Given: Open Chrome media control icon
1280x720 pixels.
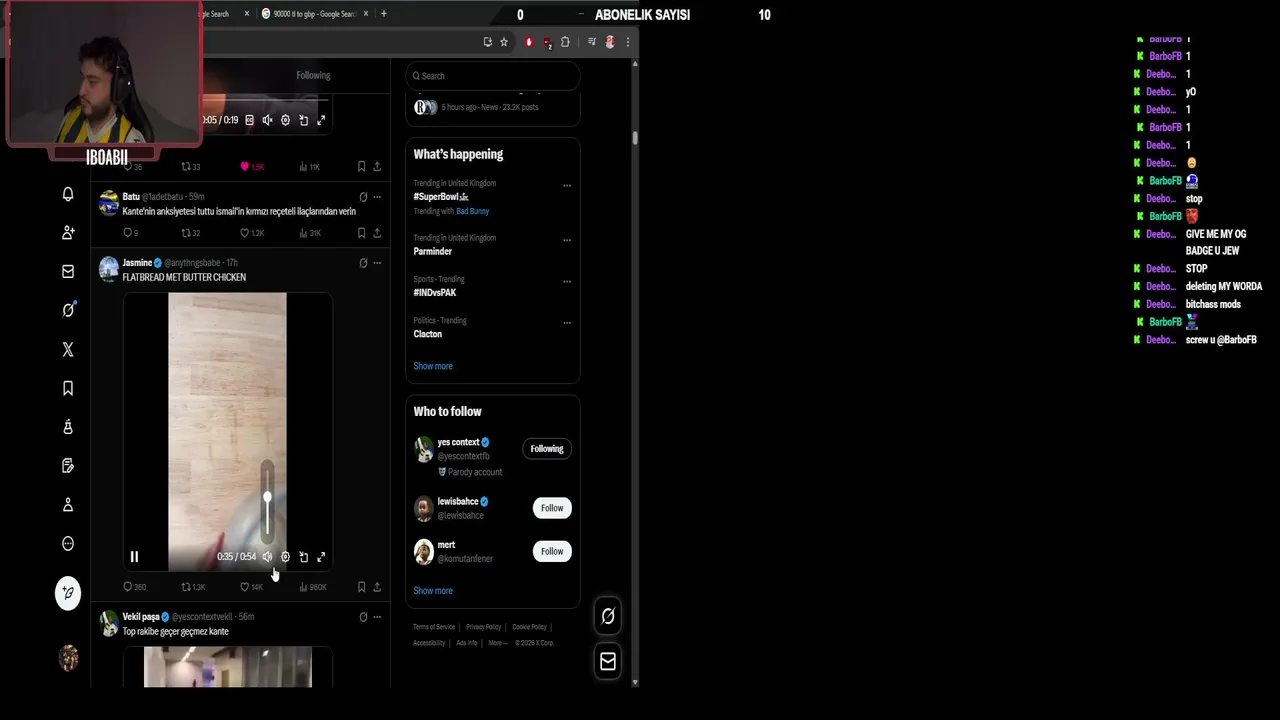Looking at the screenshot, I should [592, 42].
